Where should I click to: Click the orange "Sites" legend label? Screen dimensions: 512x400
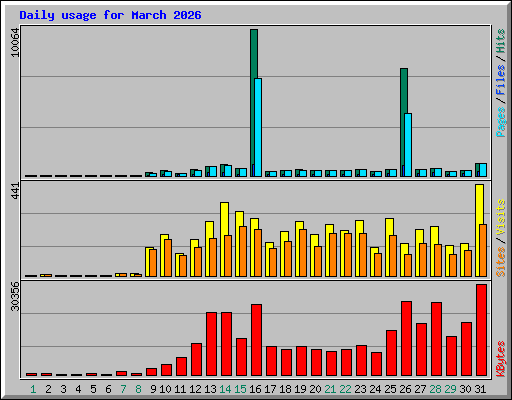tap(501, 262)
